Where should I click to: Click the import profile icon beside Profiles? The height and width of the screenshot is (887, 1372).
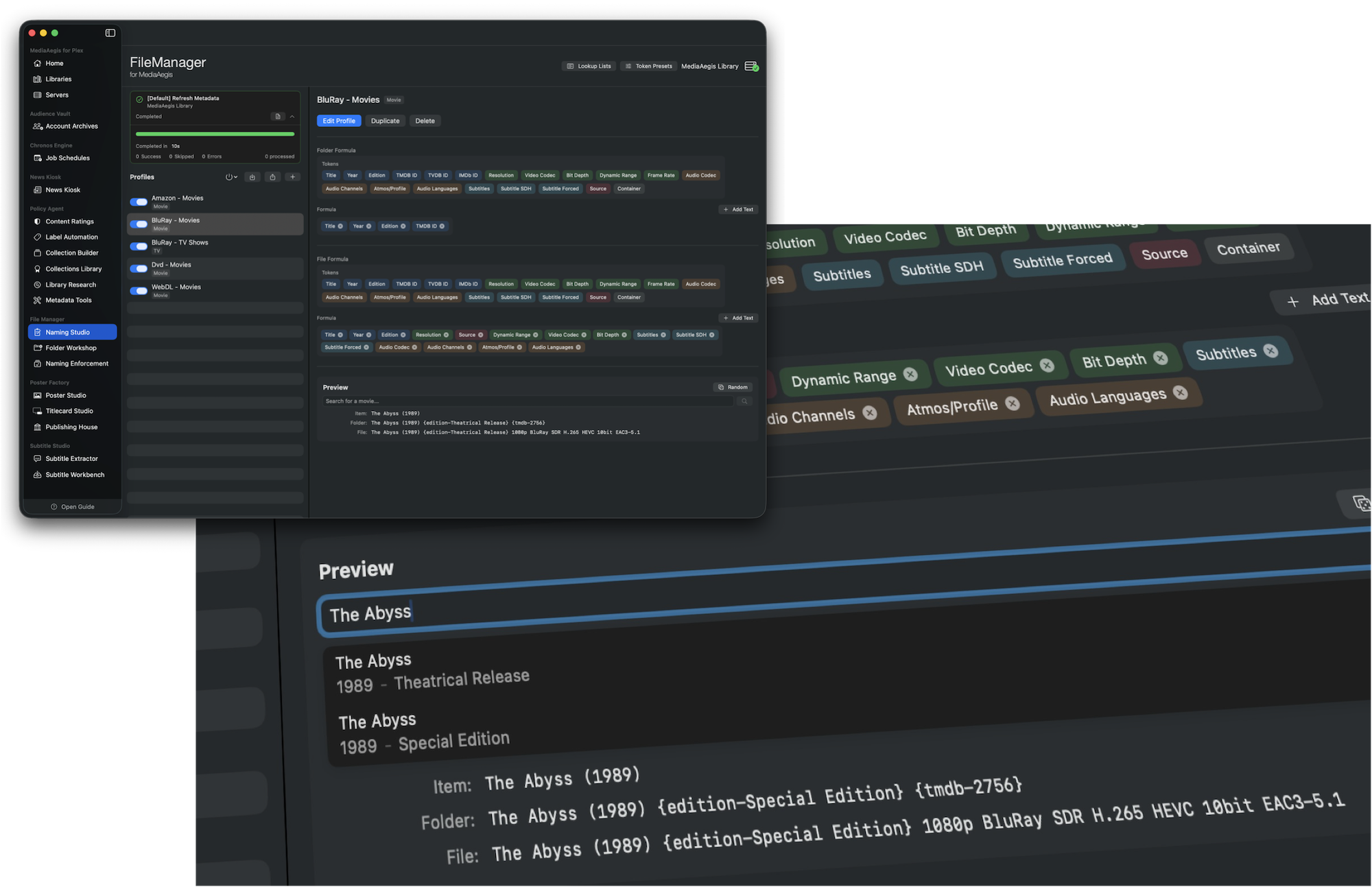coord(252,177)
